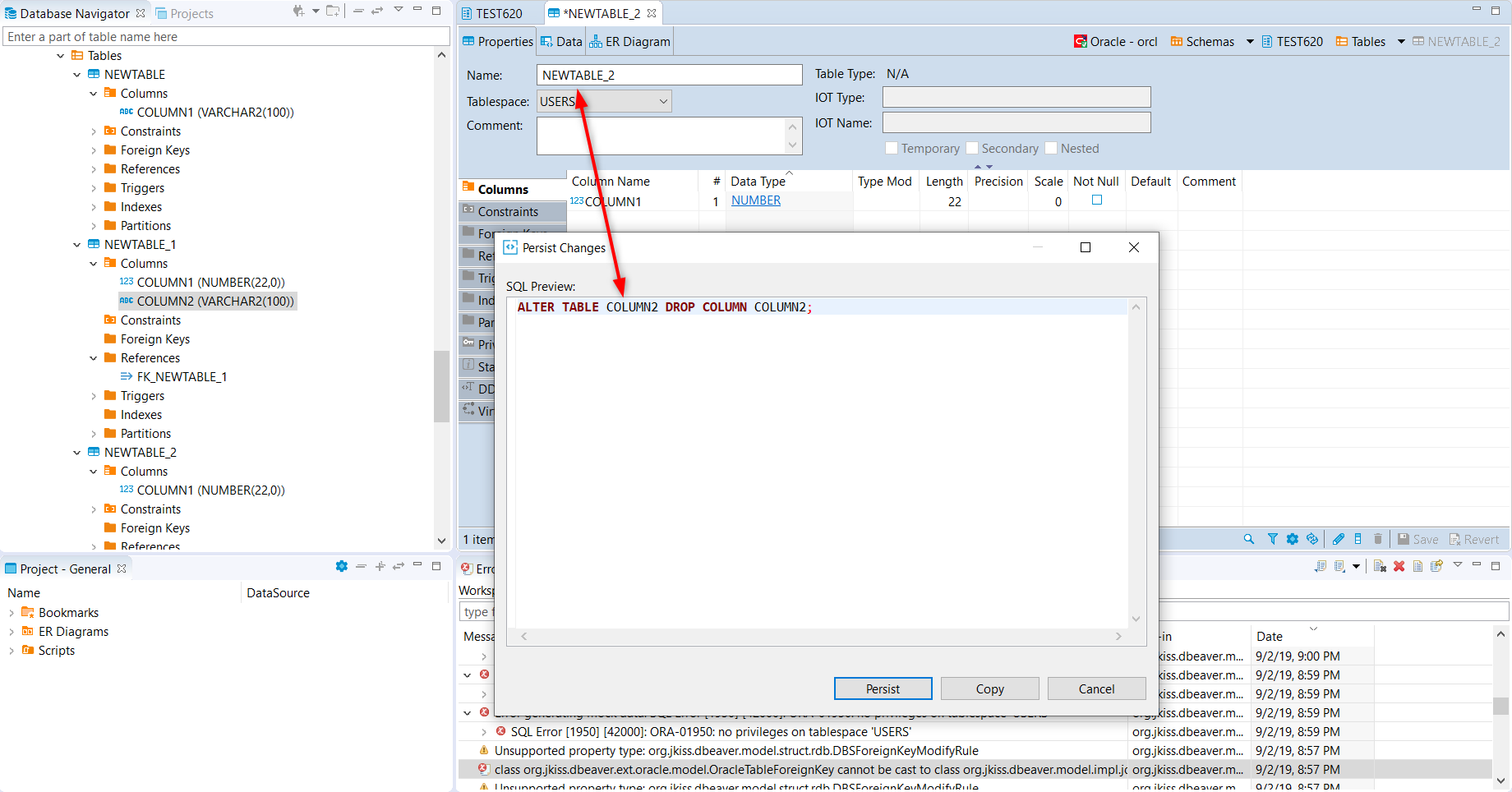This screenshot has height=792, width=1512.
Task: Click the pencil edit icon in editor toolbar
Action: 1337,539
